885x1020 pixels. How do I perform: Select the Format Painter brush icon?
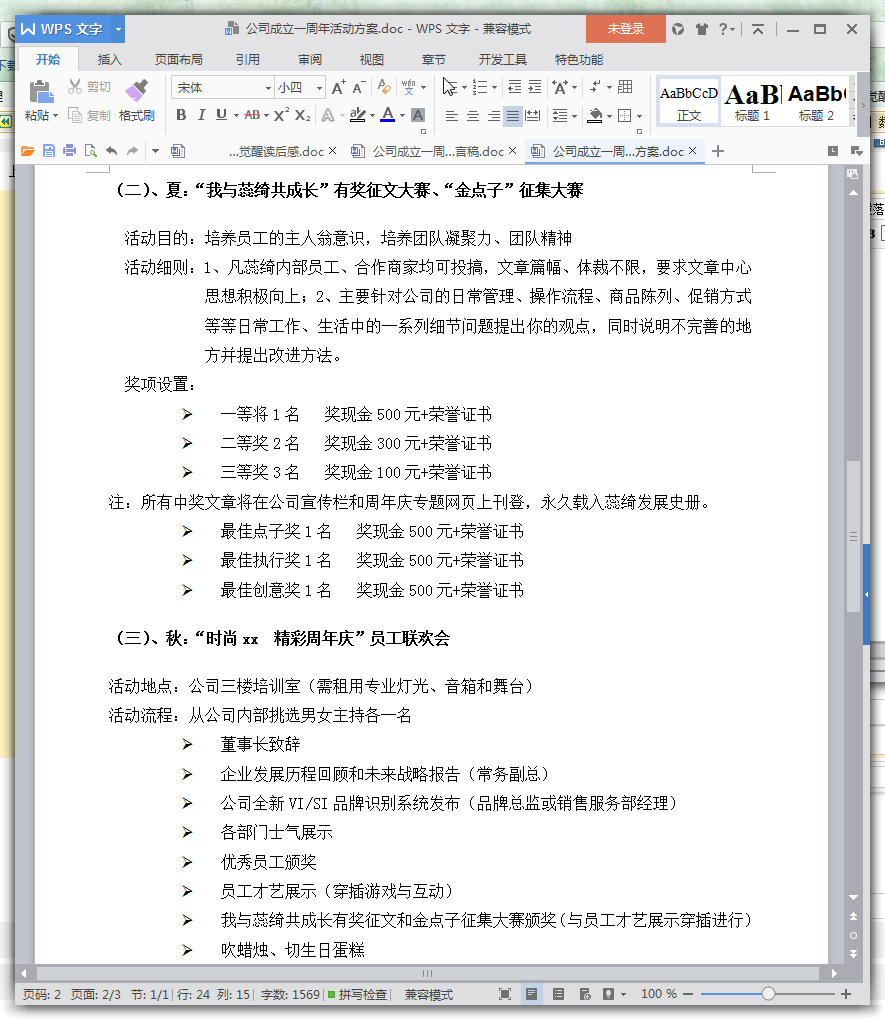pos(137,90)
